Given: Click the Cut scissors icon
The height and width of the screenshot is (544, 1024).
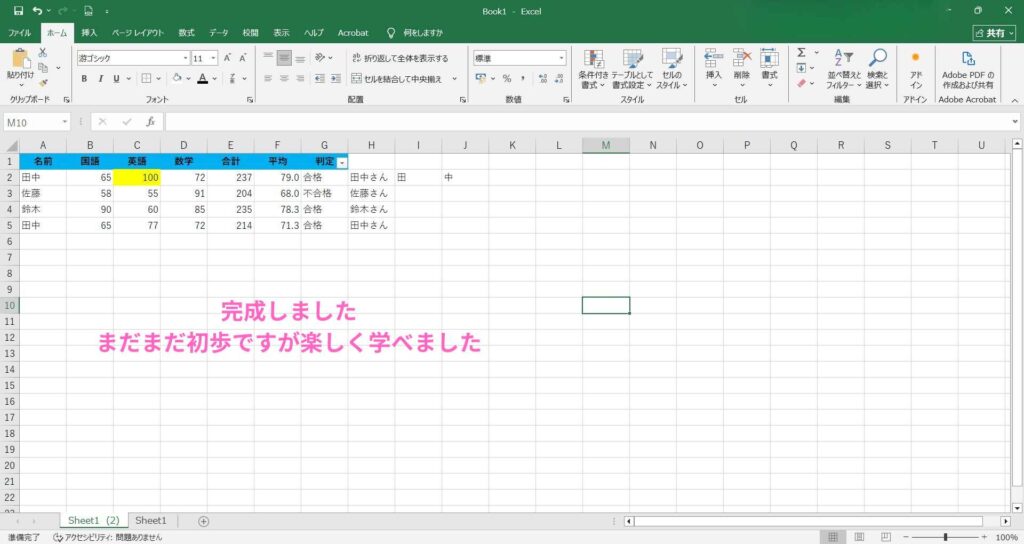Looking at the screenshot, I should tap(43, 53).
